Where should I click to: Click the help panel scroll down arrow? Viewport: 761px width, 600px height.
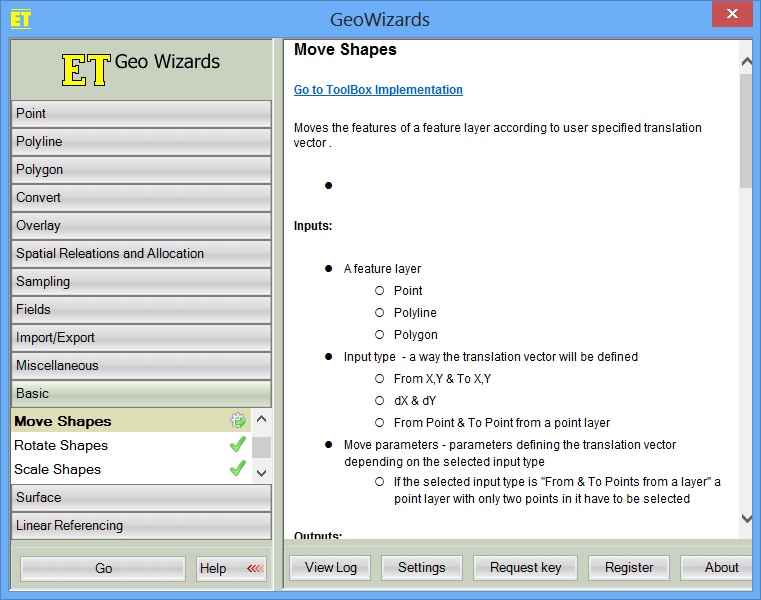click(x=746, y=518)
